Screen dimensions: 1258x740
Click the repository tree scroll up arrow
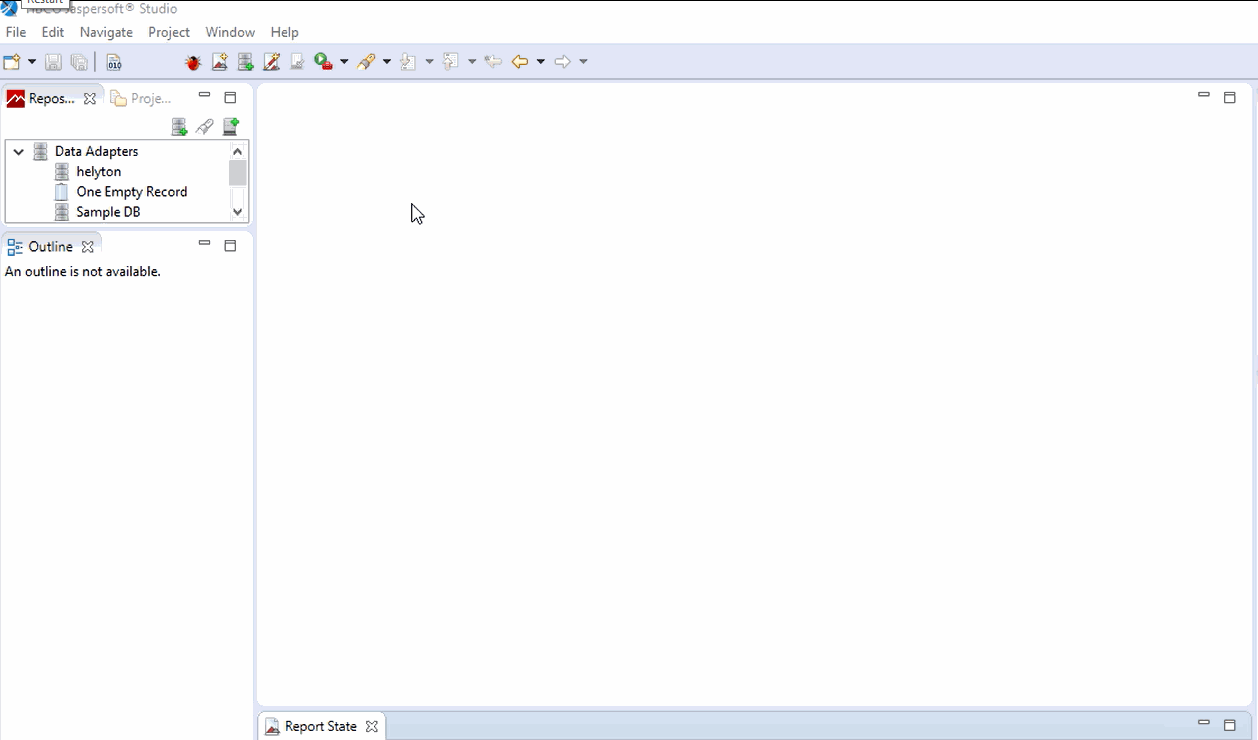[x=238, y=151]
